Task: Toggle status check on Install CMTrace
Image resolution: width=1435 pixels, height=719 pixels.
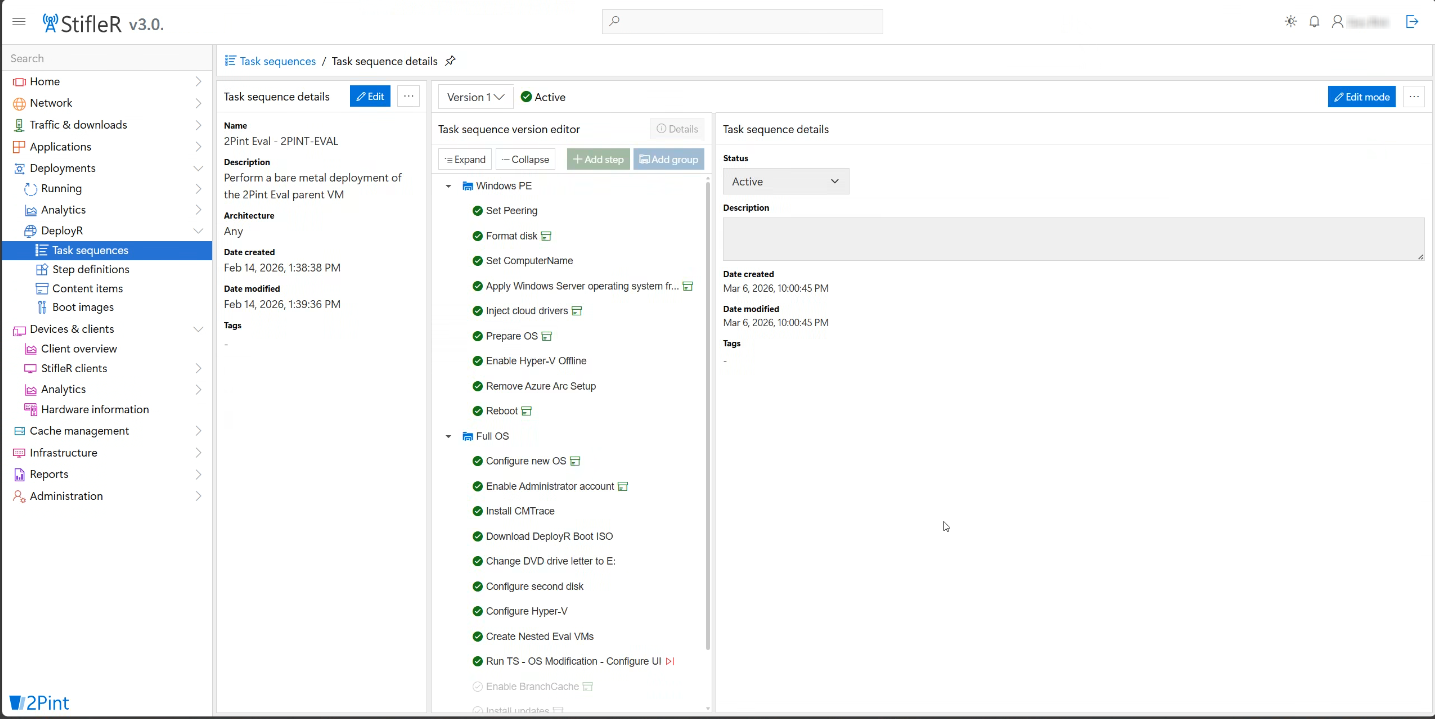Action: [477, 511]
